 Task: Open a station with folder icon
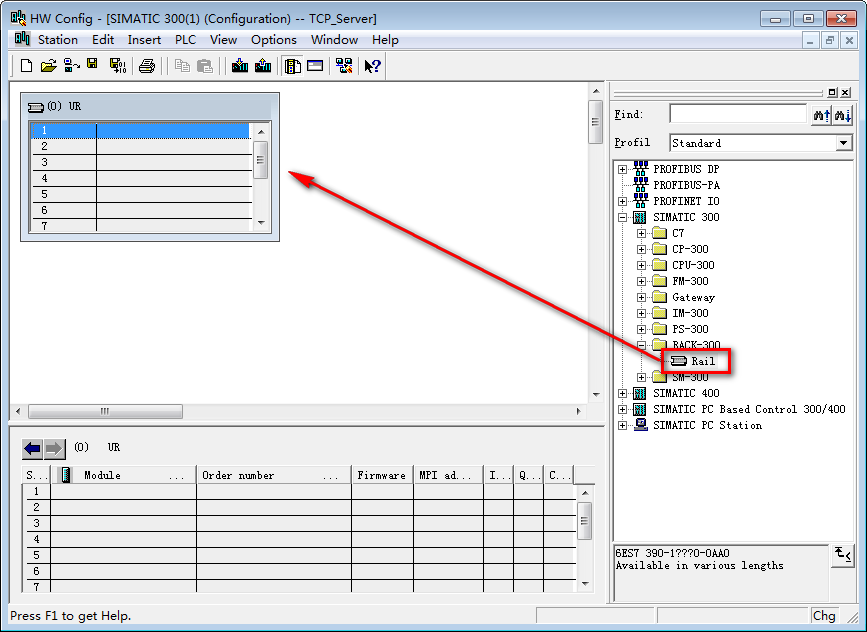pos(48,66)
